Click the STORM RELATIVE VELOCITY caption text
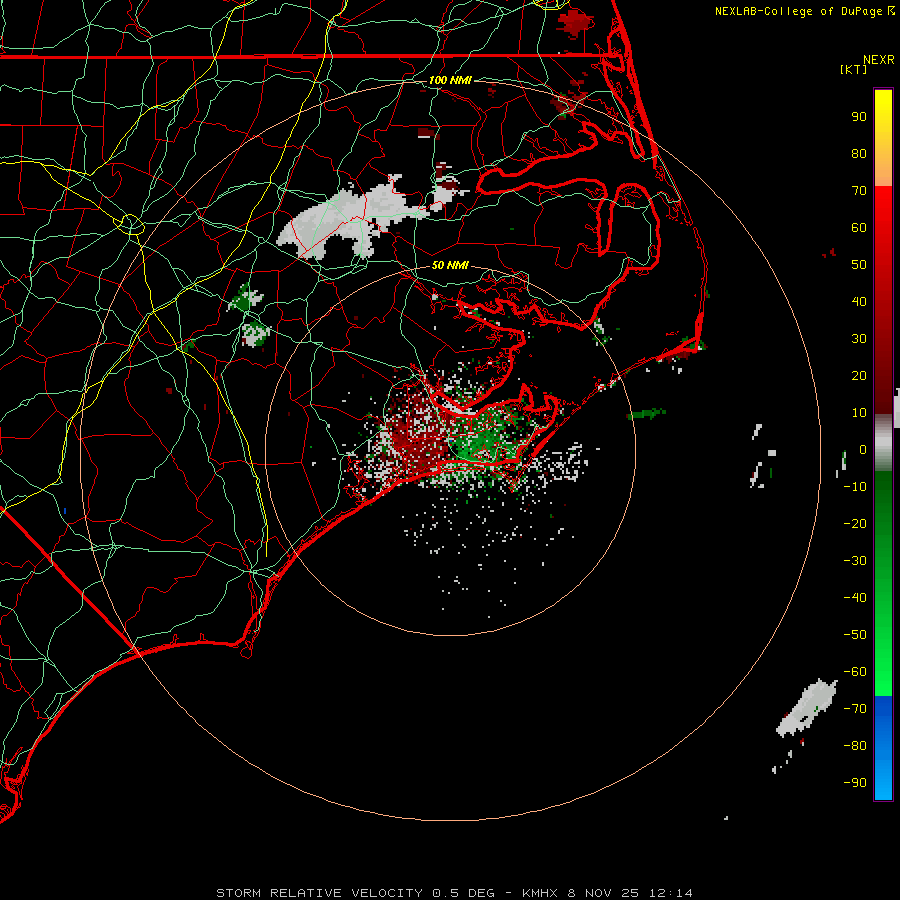 pyautogui.click(x=322, y=893)
